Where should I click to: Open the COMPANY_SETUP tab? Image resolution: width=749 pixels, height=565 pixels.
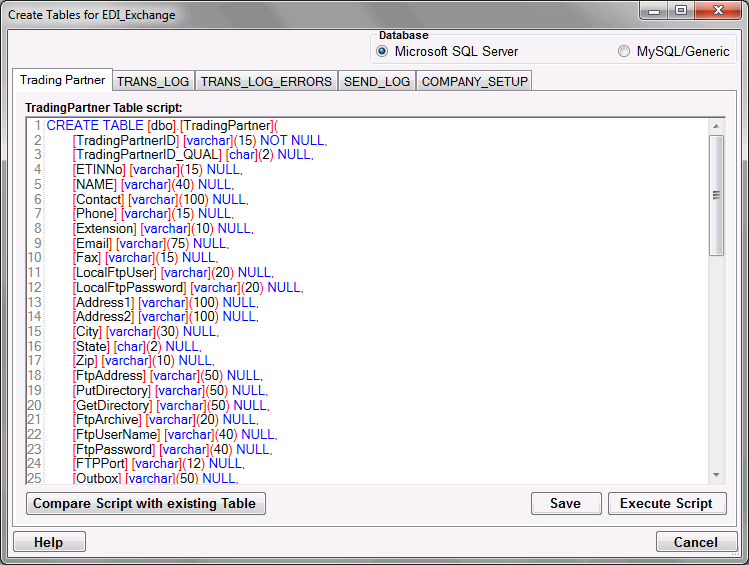coord(473,81)
